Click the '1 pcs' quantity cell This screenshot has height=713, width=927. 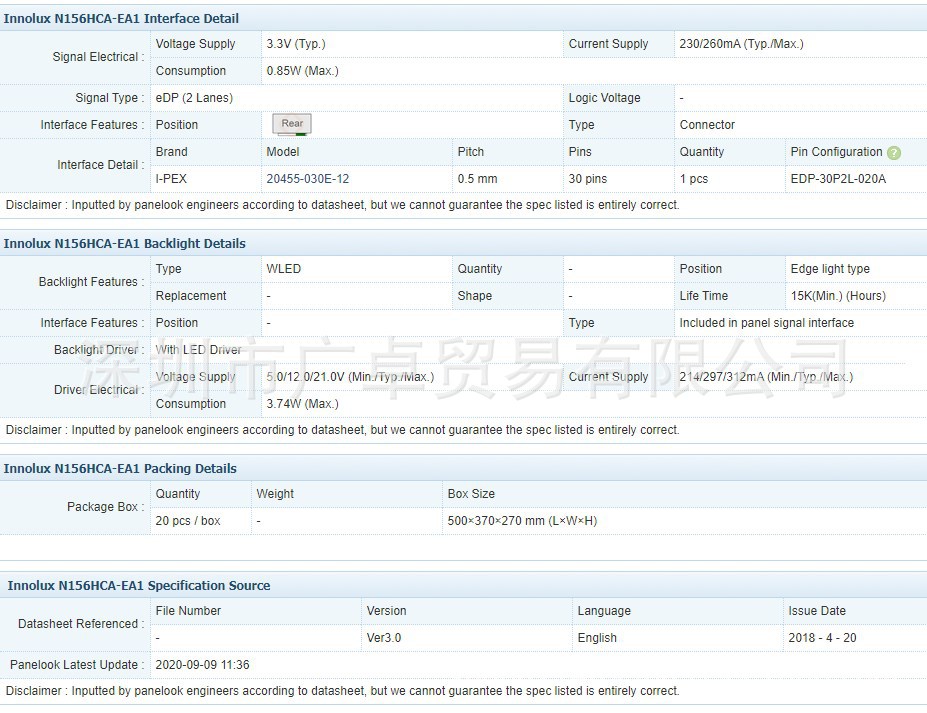[693, 179]
